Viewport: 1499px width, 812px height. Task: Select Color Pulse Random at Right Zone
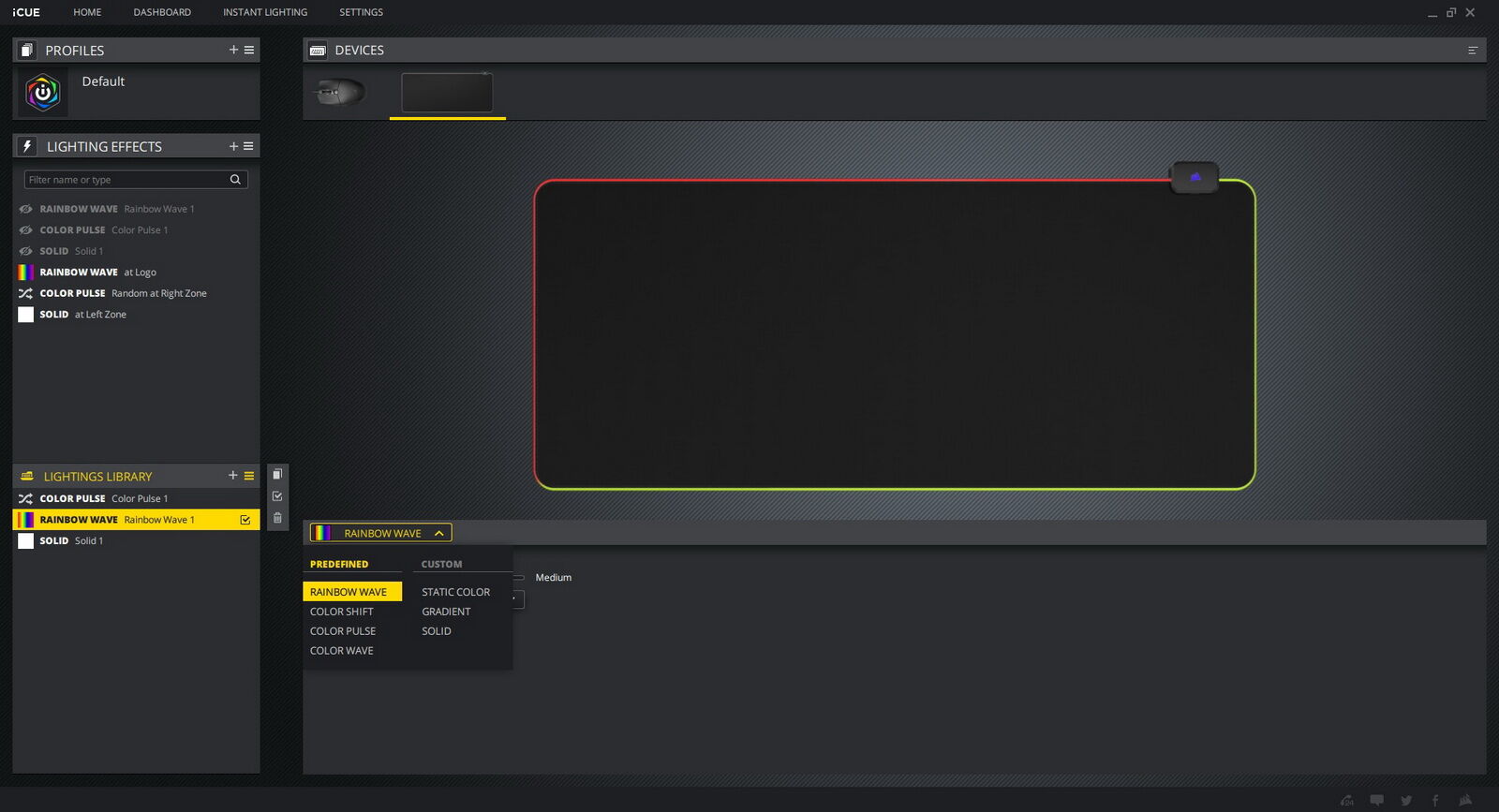click(x=137, y=293)
